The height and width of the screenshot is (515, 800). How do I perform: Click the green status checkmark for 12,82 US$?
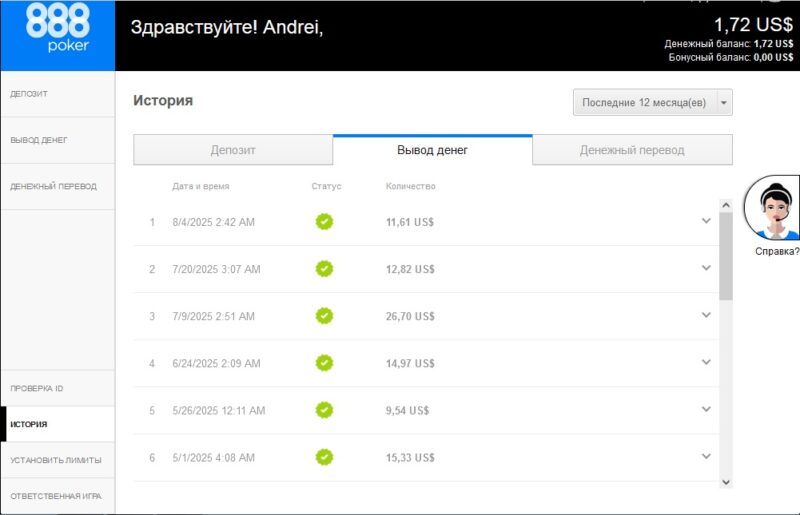tap(324, 269)
